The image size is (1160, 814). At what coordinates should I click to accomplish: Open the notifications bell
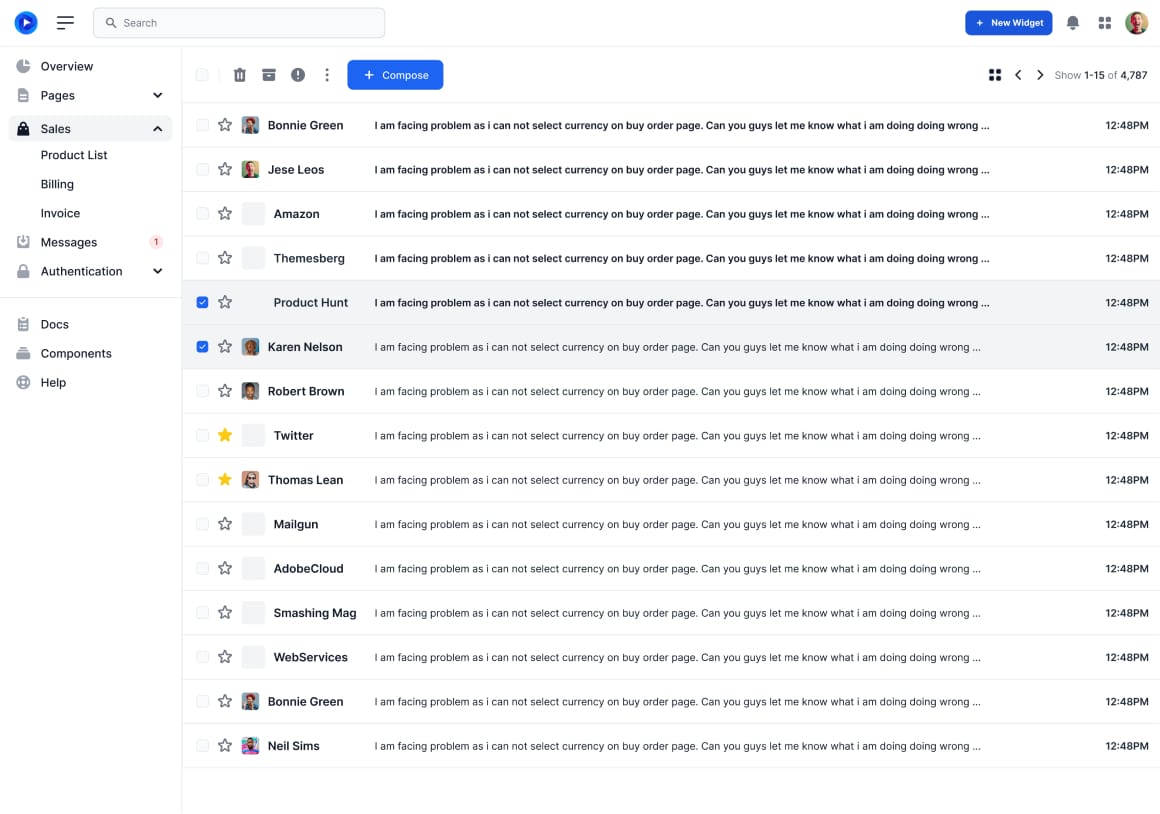point(1073,23)
